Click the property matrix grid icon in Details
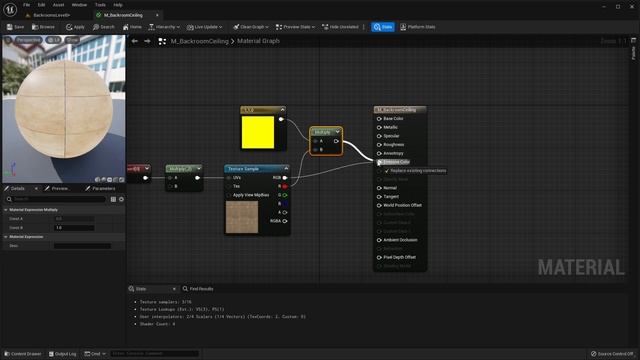The height and width of the screenshot is (360, 640). click(113, 199)
